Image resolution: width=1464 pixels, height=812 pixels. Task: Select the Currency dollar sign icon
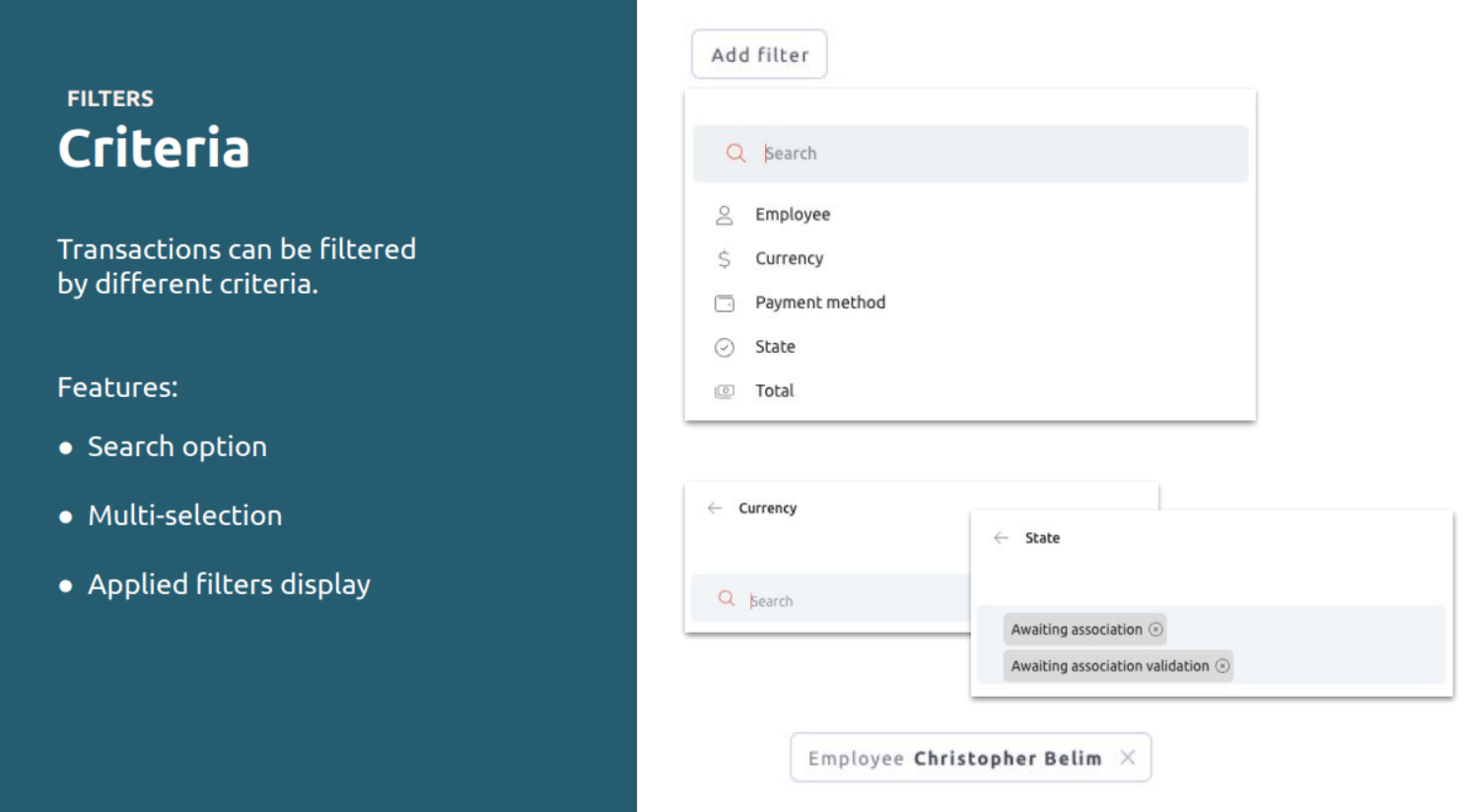point(724,259)
